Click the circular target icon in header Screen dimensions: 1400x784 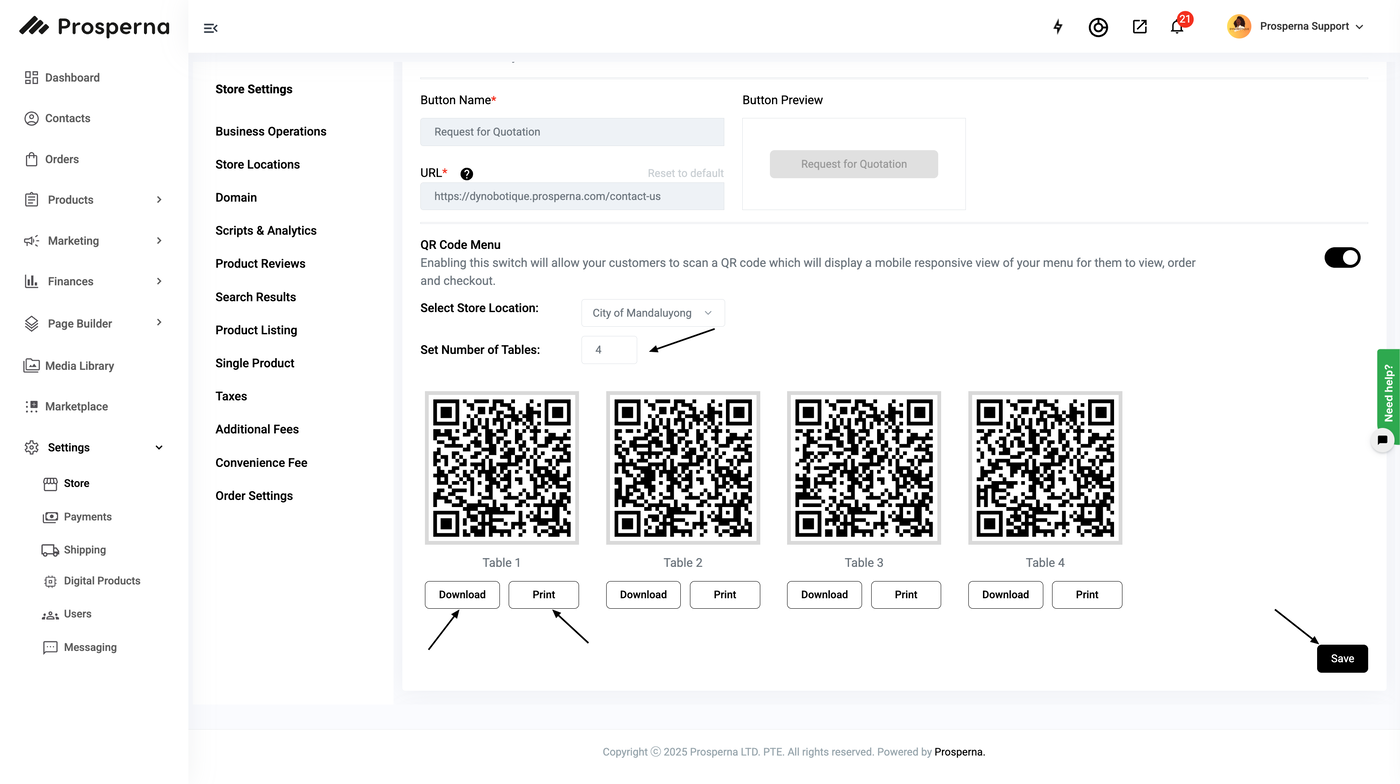pos(1098,27)
